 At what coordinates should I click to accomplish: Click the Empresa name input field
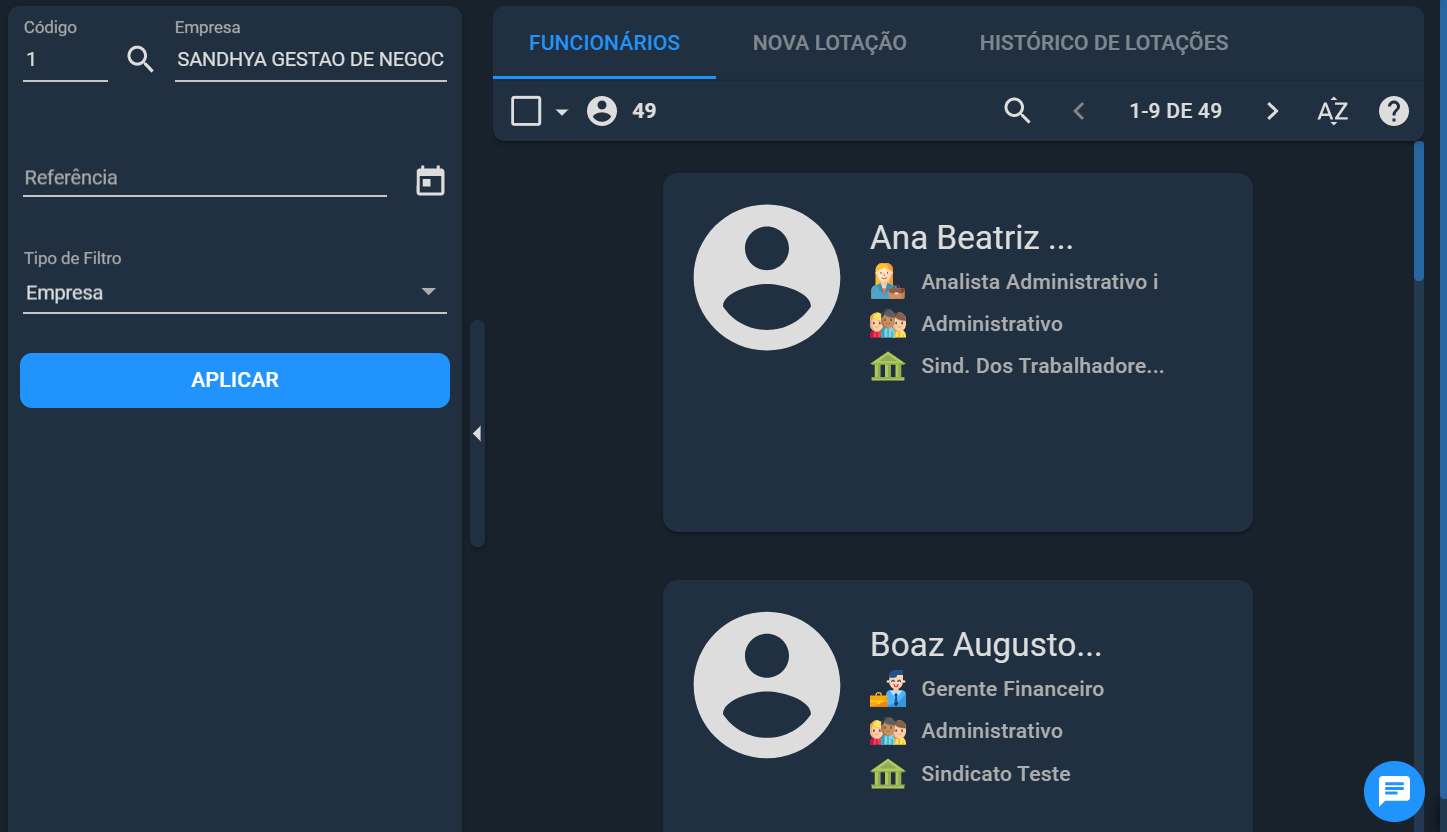(311, 60)
